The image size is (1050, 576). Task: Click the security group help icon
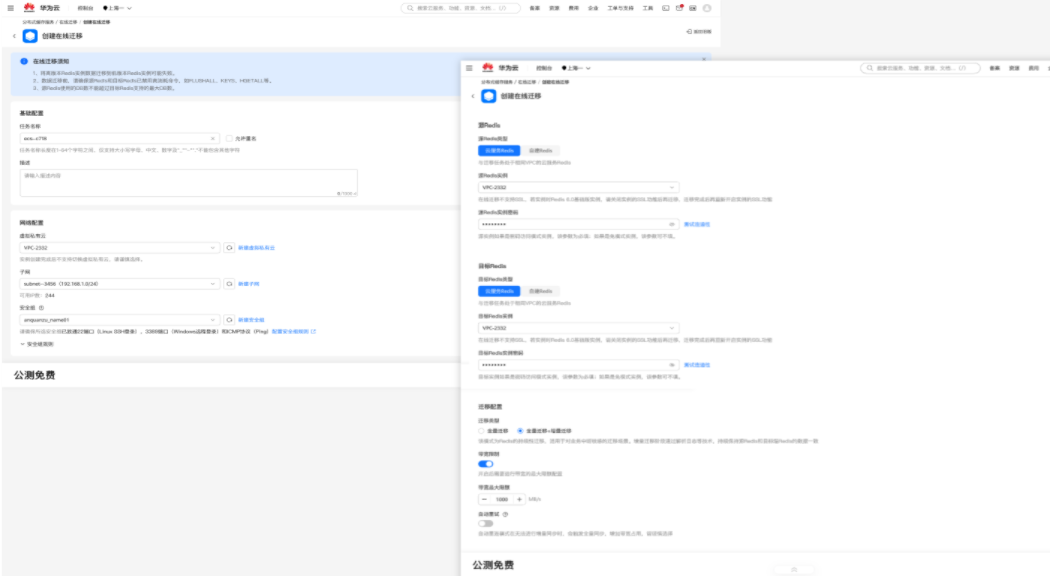[42, 308]
